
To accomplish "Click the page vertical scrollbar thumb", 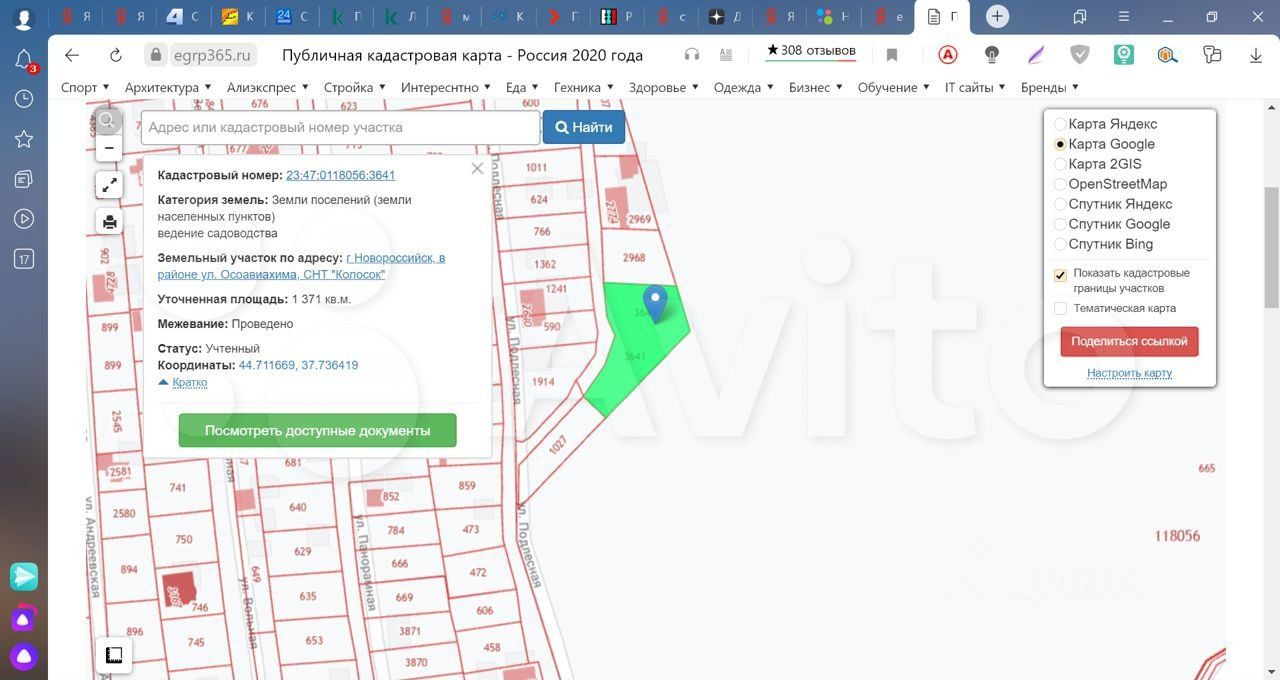I will coord(1272,247).
